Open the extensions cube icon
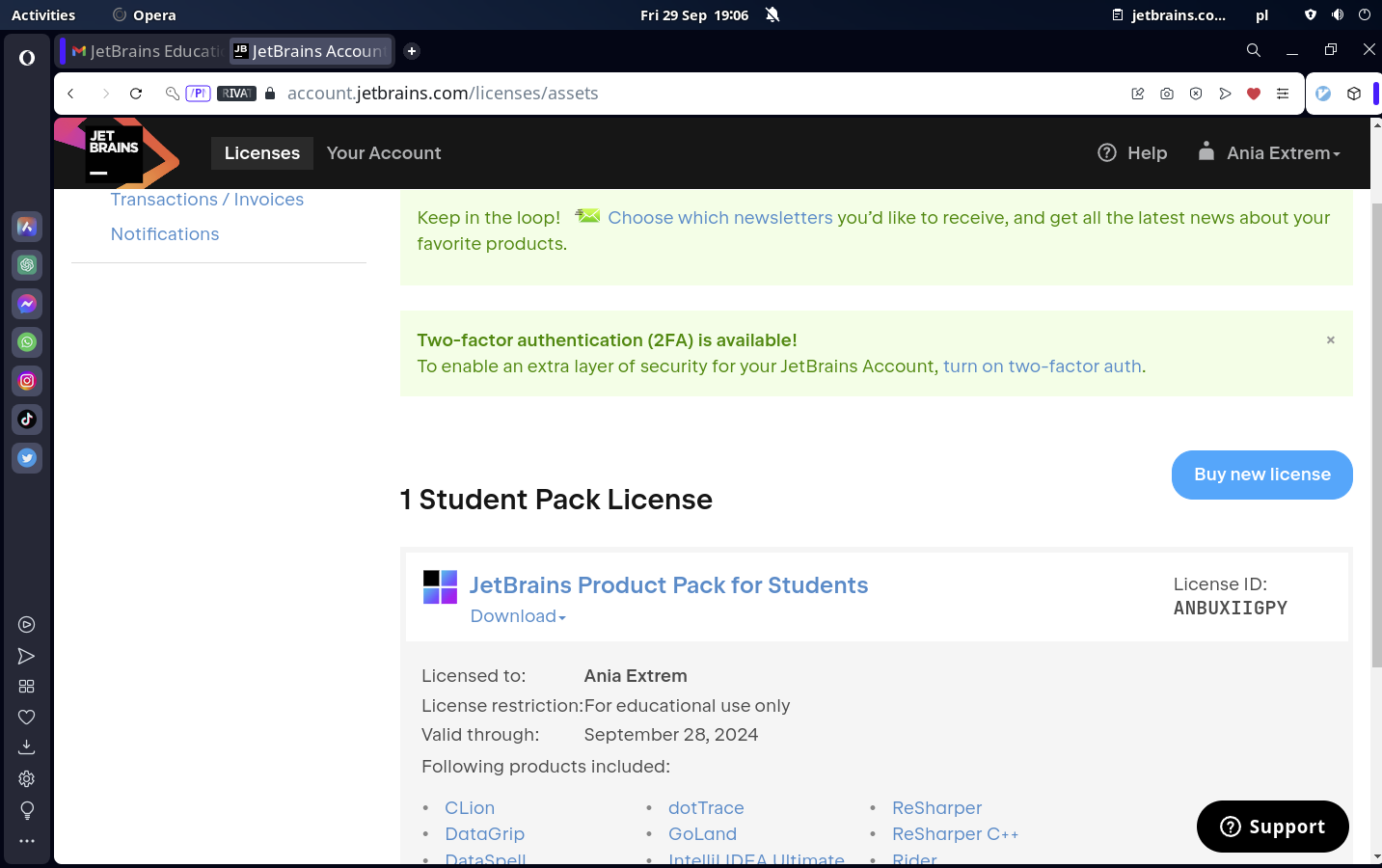Image resolution: width=1382 pixels, height=868 pixels. pos(1354,94)
